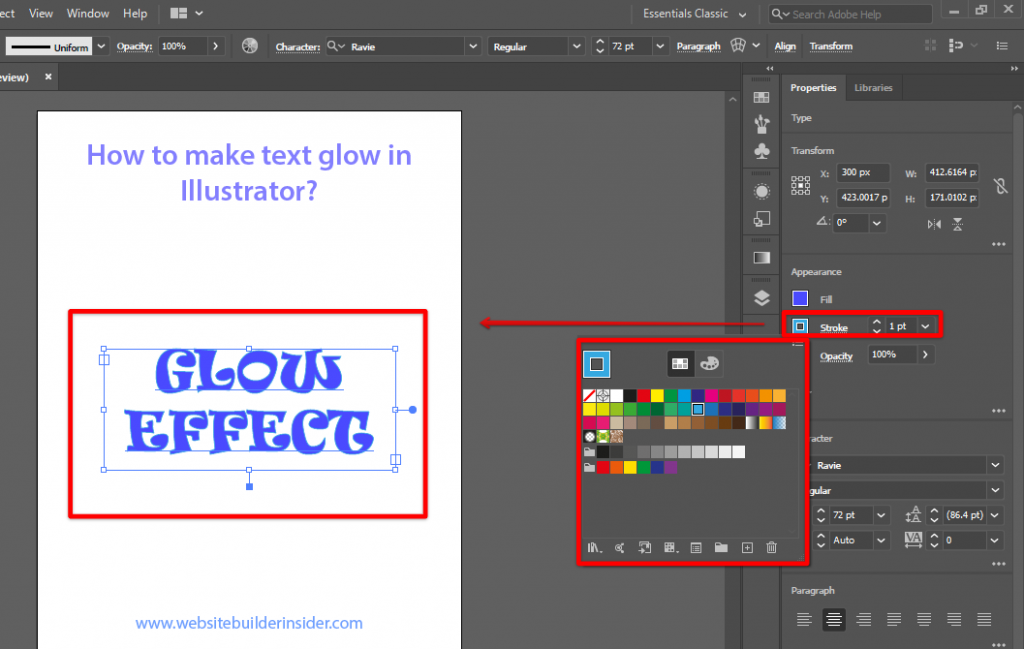Expand the Essentials Classic workspace dropdown
The image size is (1024, 649).
742,14
